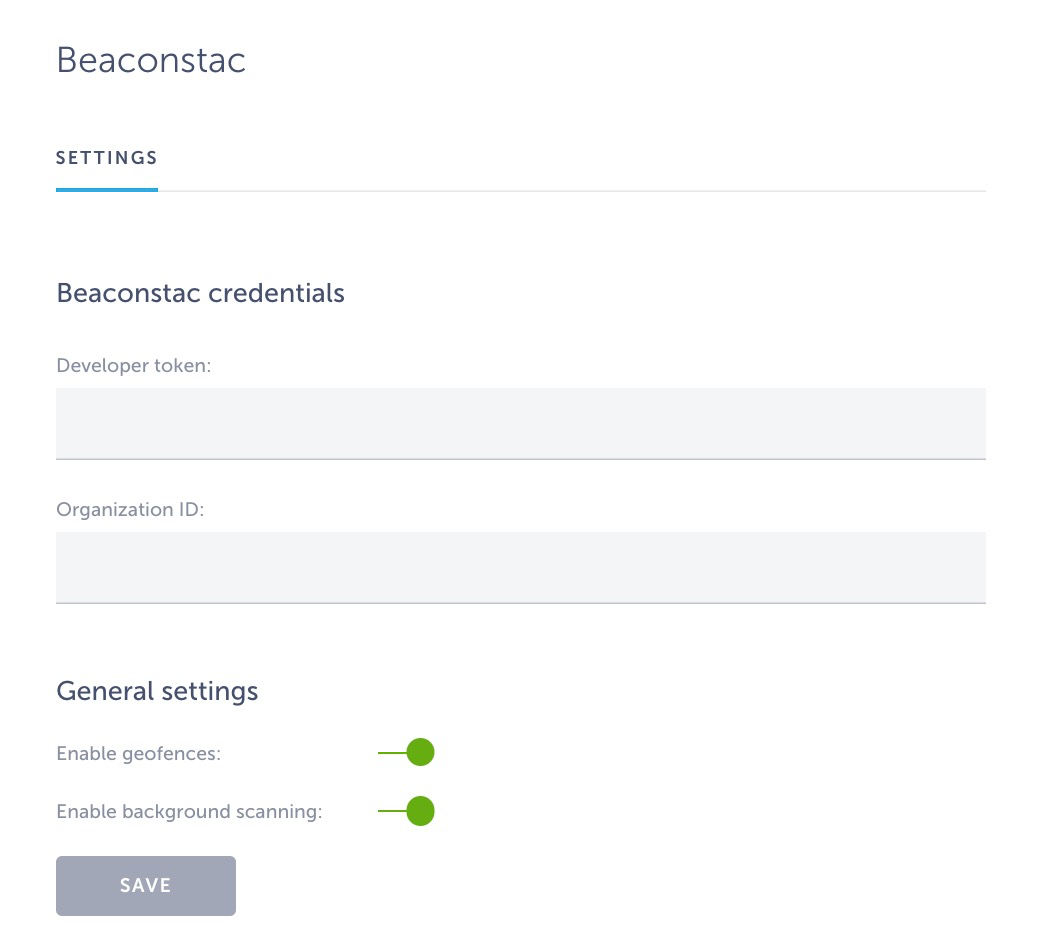The image size is (1044, 926).
Task: Select the empty Developer token text box
Action: click(520, 422)
